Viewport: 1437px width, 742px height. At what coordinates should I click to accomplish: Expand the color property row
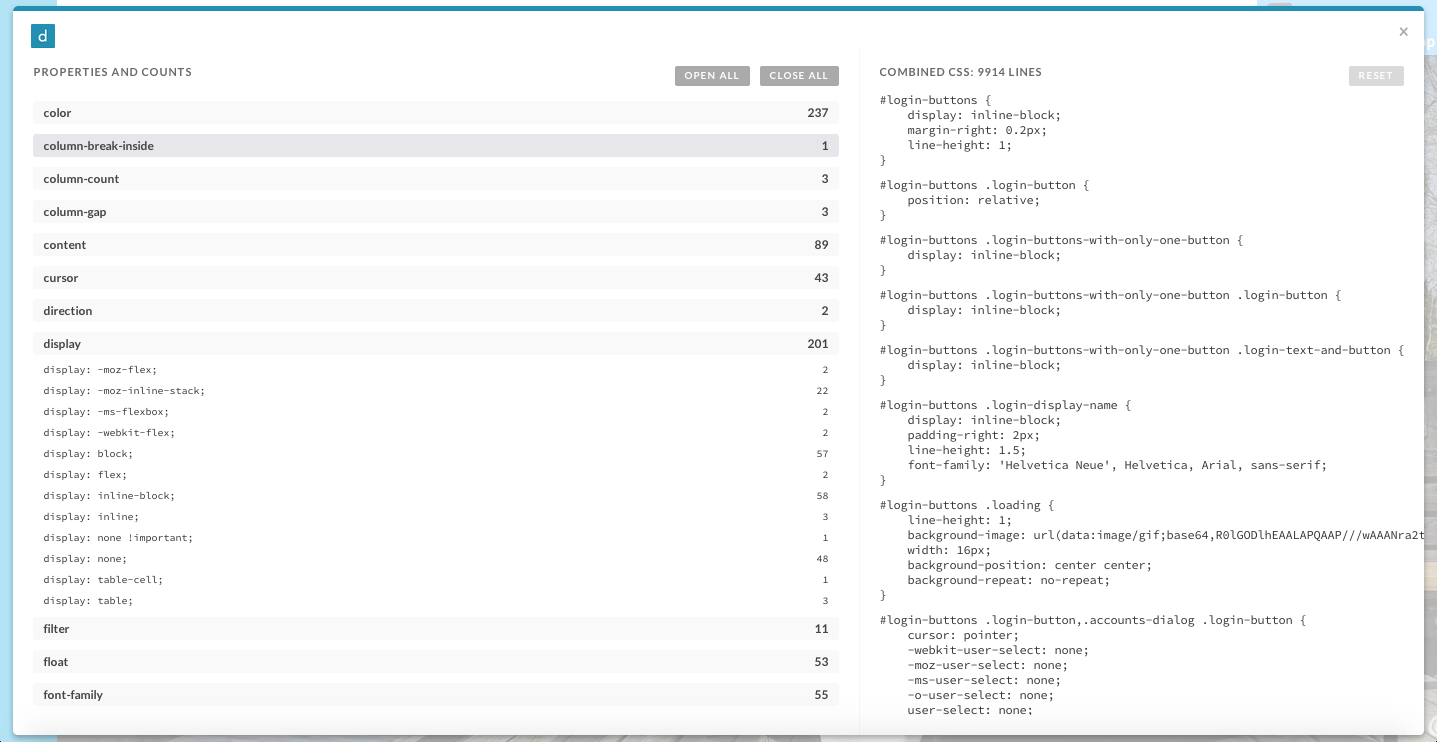[x=436, y=113]
